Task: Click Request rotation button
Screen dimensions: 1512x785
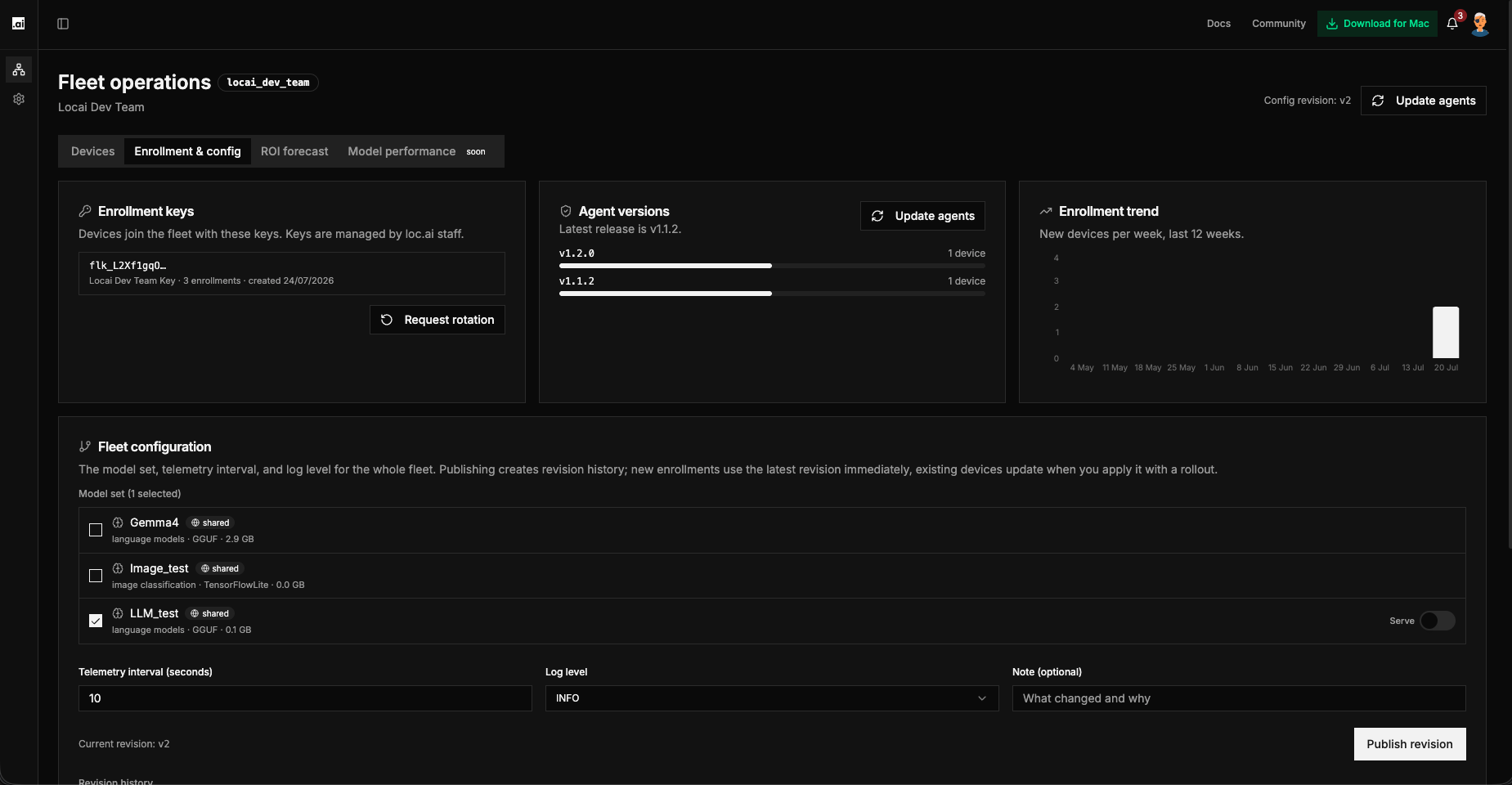Action: [x=437, y=320]
